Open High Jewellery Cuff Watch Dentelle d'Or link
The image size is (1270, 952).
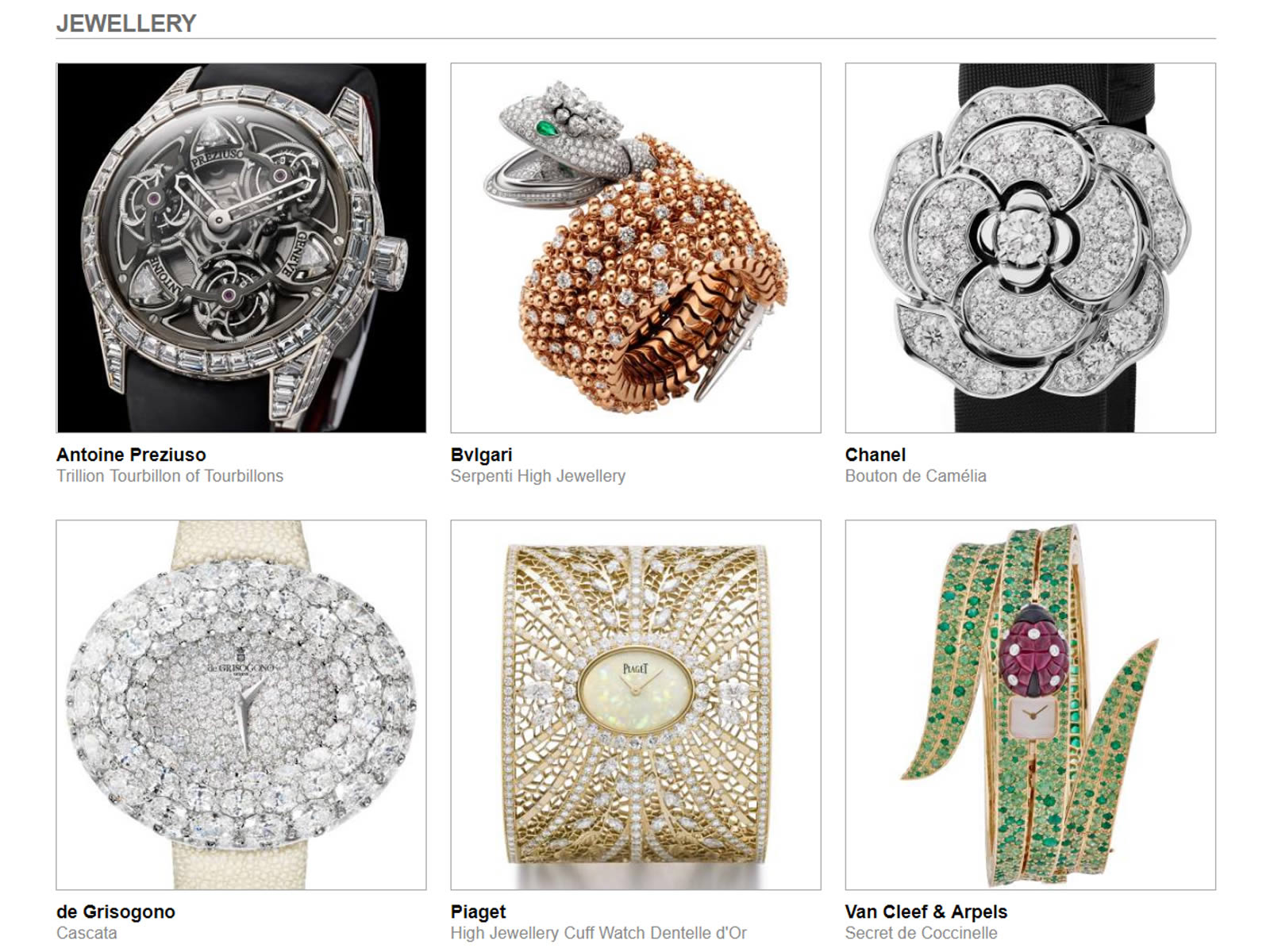pos(598,933)
